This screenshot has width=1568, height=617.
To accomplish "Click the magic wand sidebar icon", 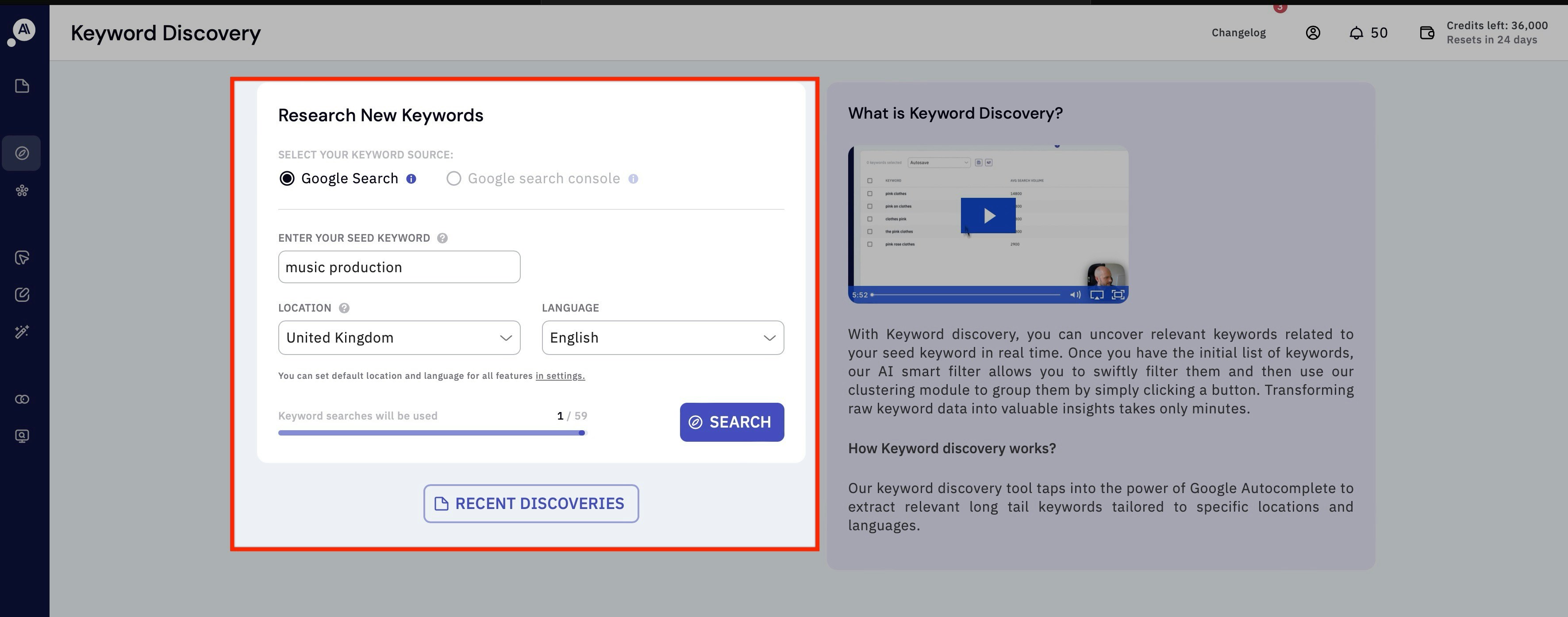I will coord(22,332).
